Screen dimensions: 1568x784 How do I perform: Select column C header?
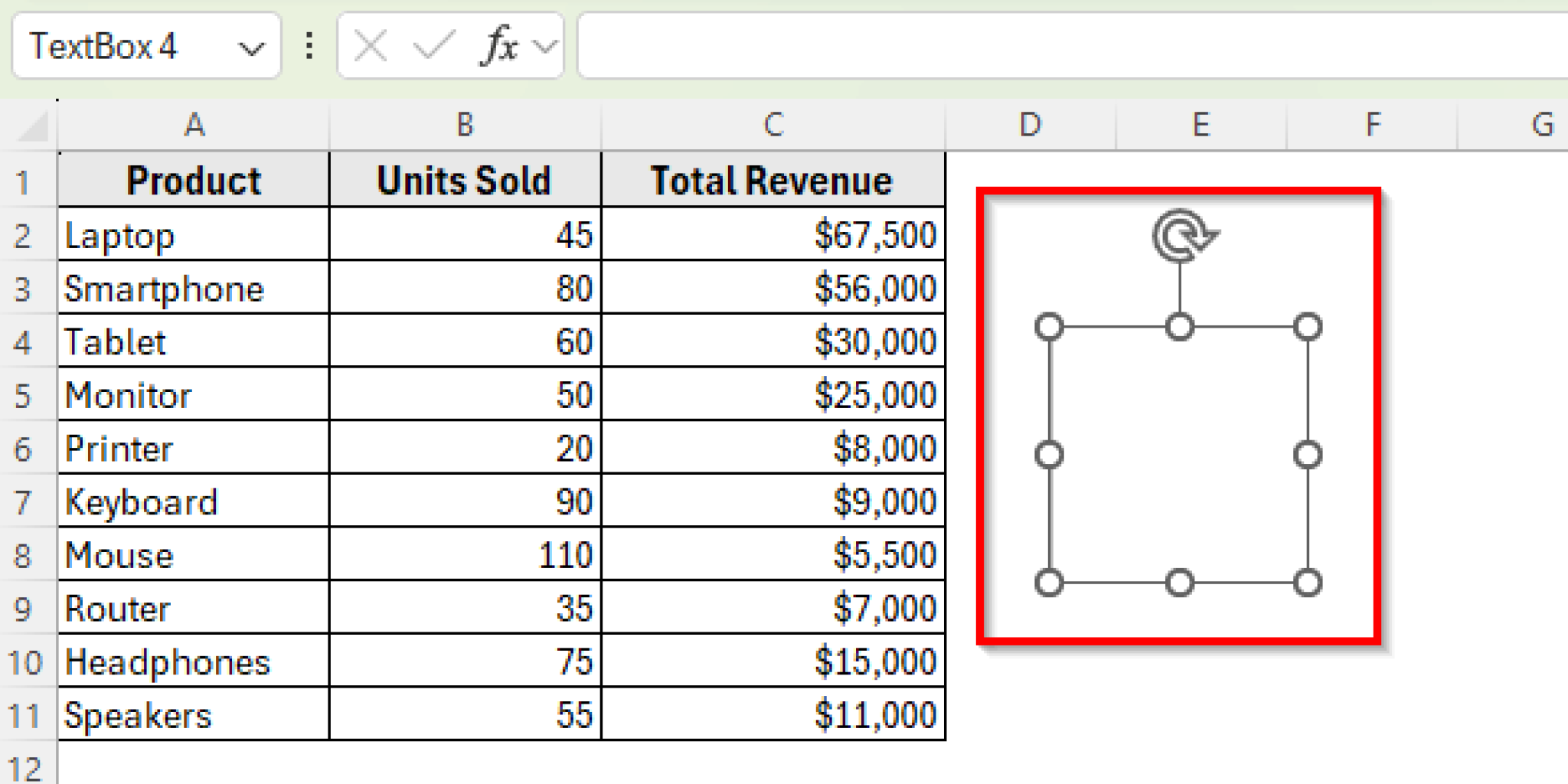tap(773, 125)
